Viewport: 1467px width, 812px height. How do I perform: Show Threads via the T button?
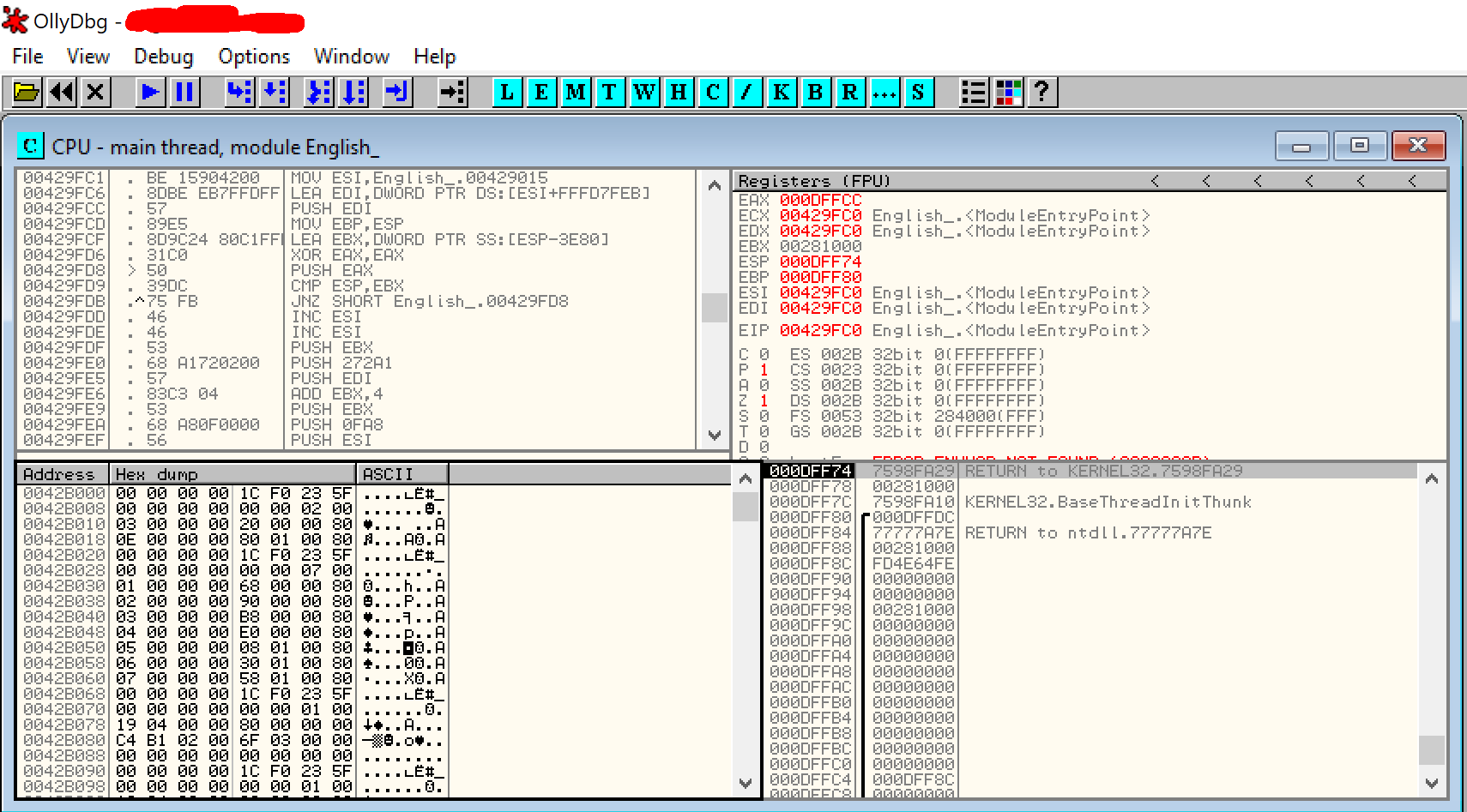[610, 92]
